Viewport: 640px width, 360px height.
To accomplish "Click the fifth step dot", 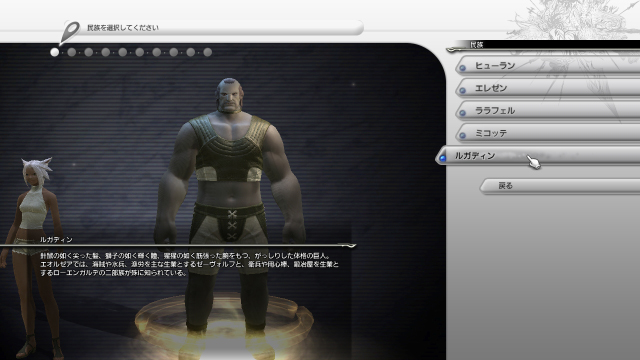I will click(122, 52).
